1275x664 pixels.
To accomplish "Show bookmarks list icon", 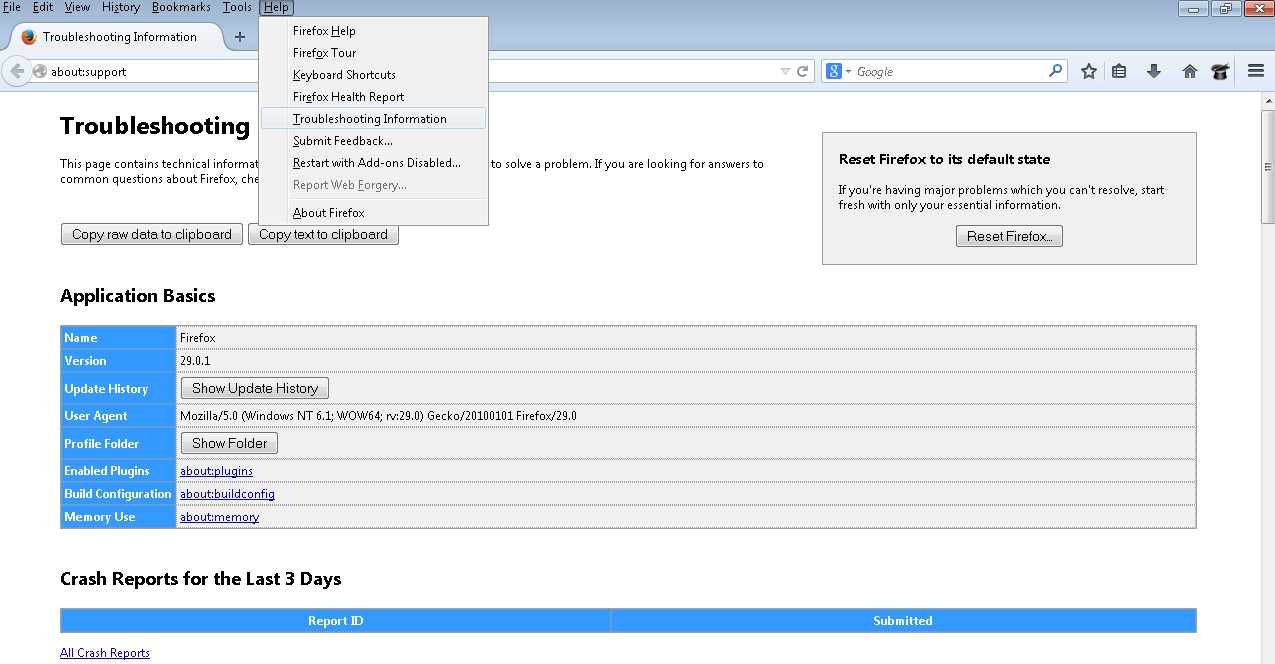I will (x=1119, y=71).
